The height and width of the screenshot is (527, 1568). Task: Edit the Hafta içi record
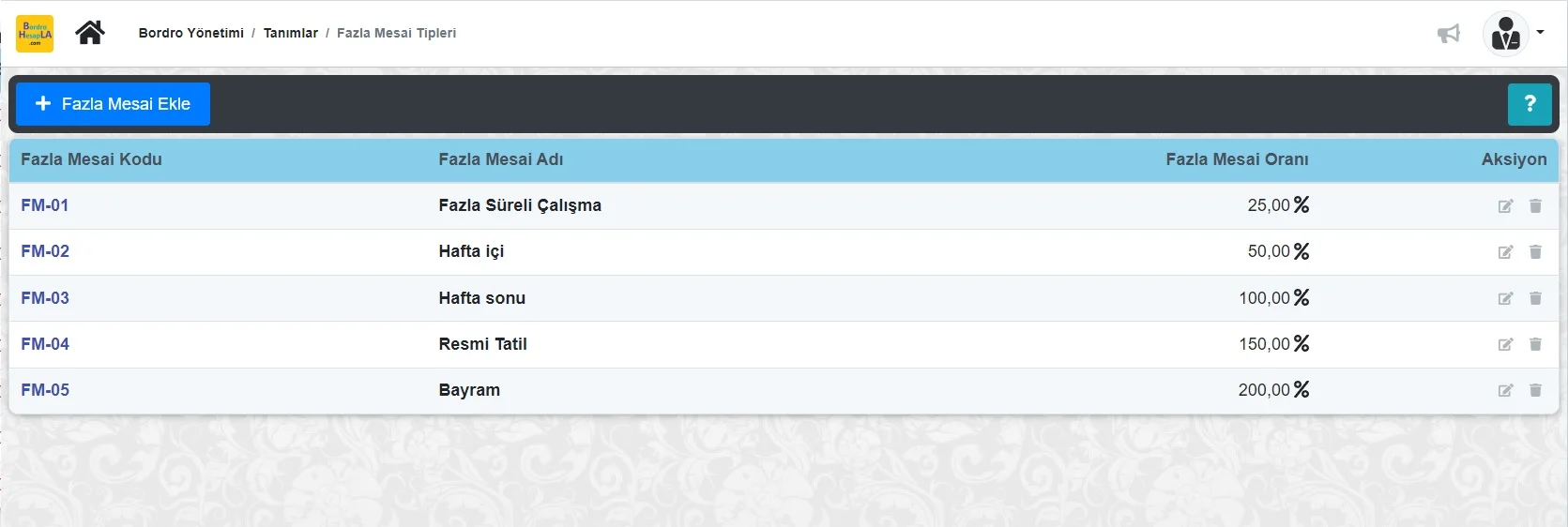click(x=1505, y=252)
